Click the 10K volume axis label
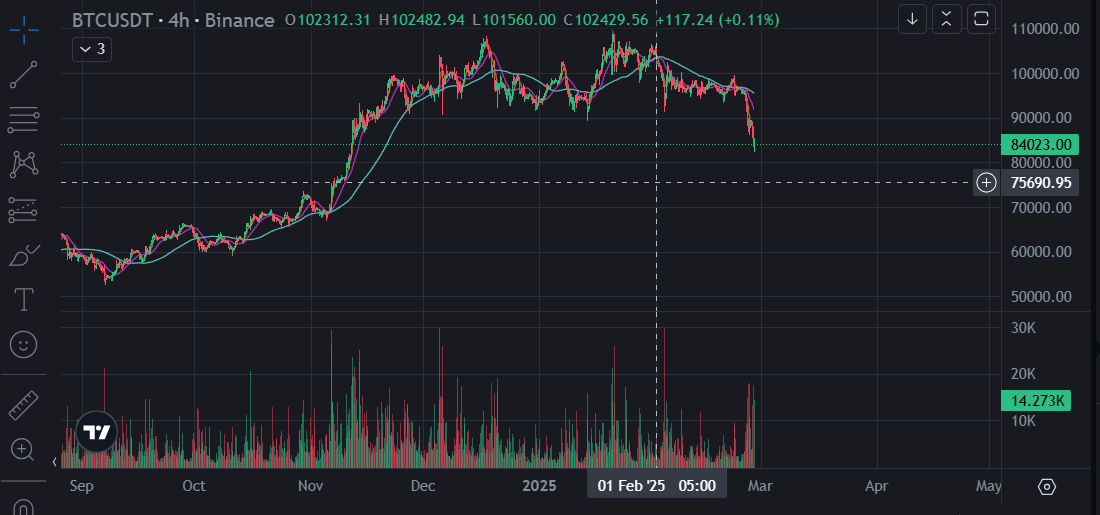 point(1024,420)
